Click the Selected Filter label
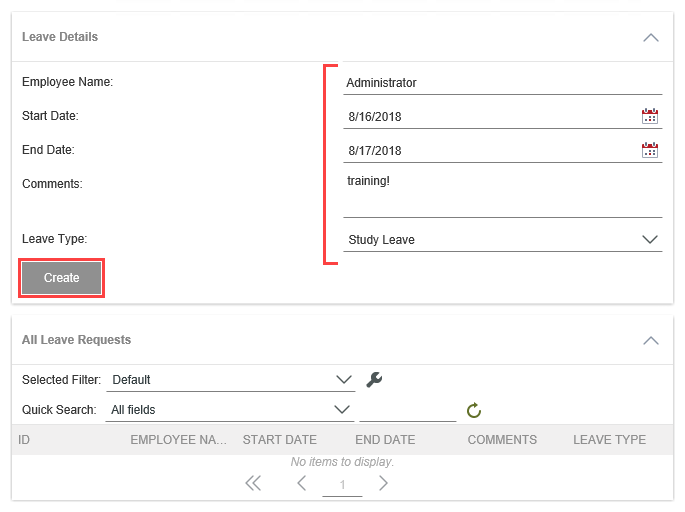Viewport: 685px width, 512px height. click(x=61, y=380)
